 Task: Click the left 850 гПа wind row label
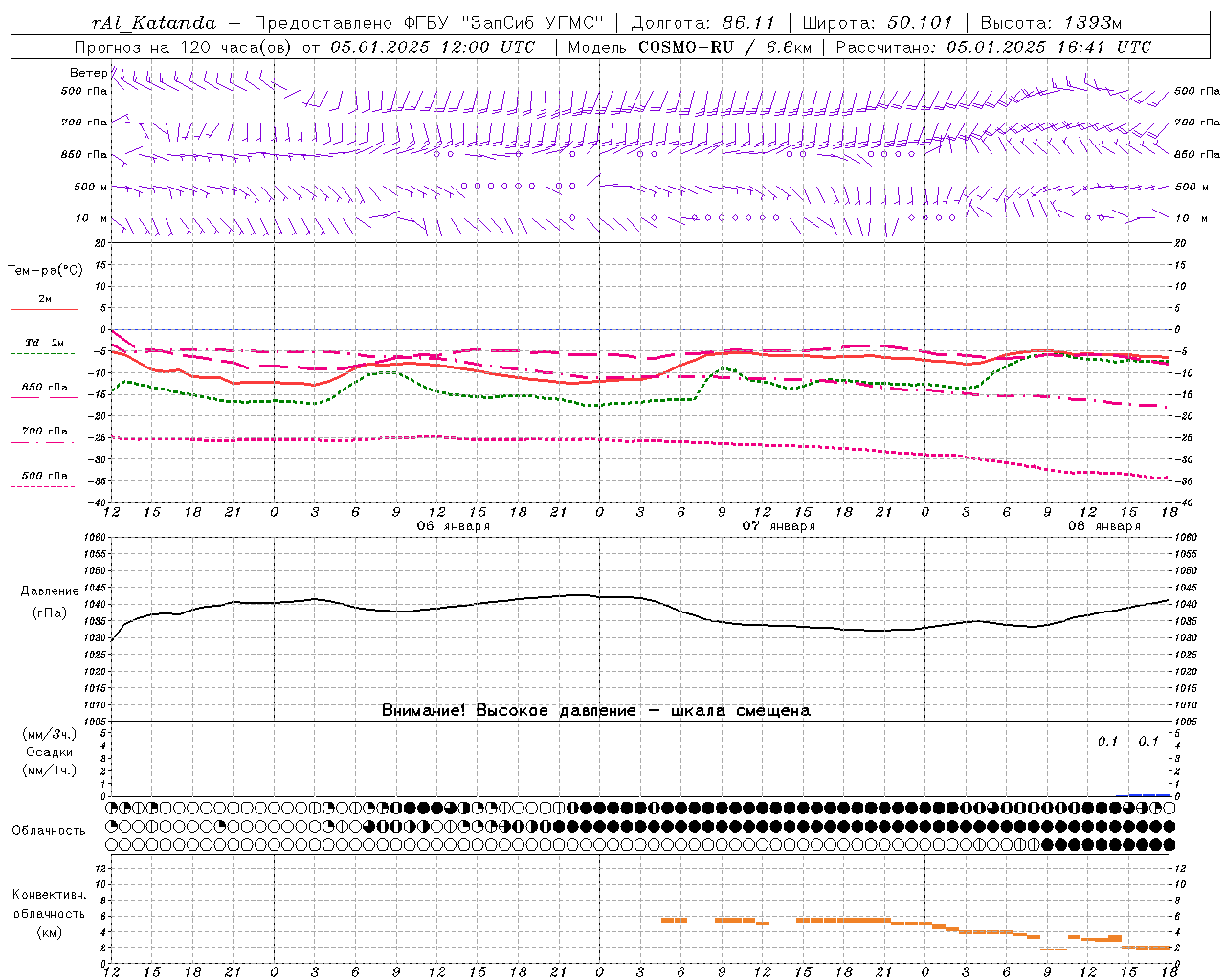coord(84,154)
